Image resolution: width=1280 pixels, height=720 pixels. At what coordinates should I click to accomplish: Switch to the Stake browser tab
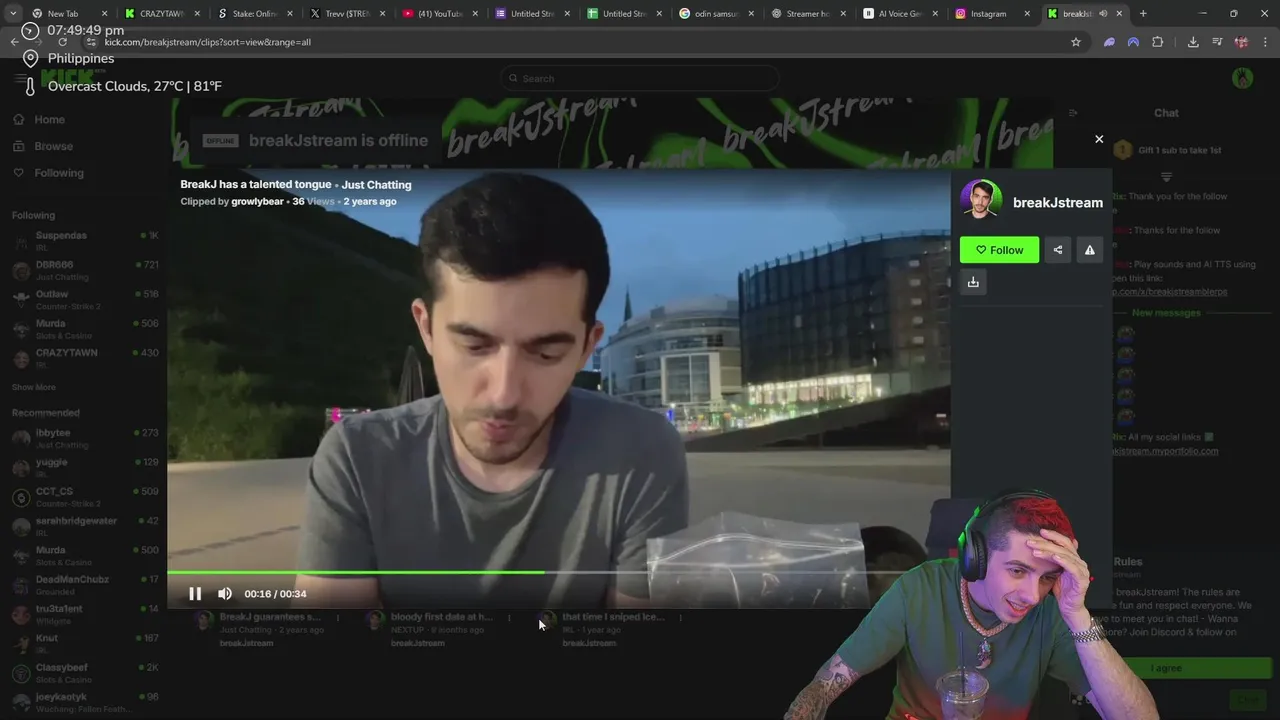[x=254, y=14]
